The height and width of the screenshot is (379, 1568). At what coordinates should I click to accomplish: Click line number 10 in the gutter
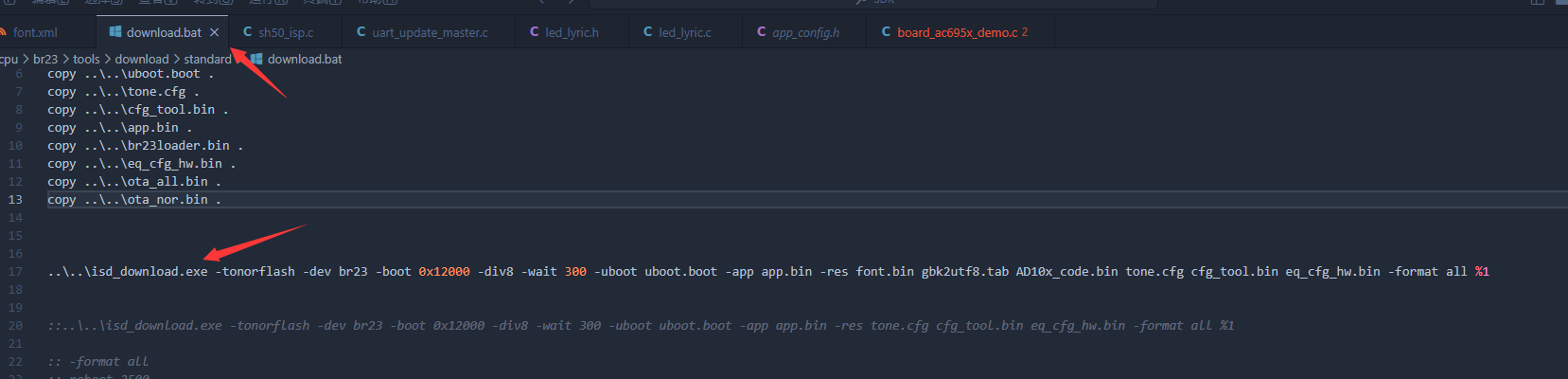(15, 146)
